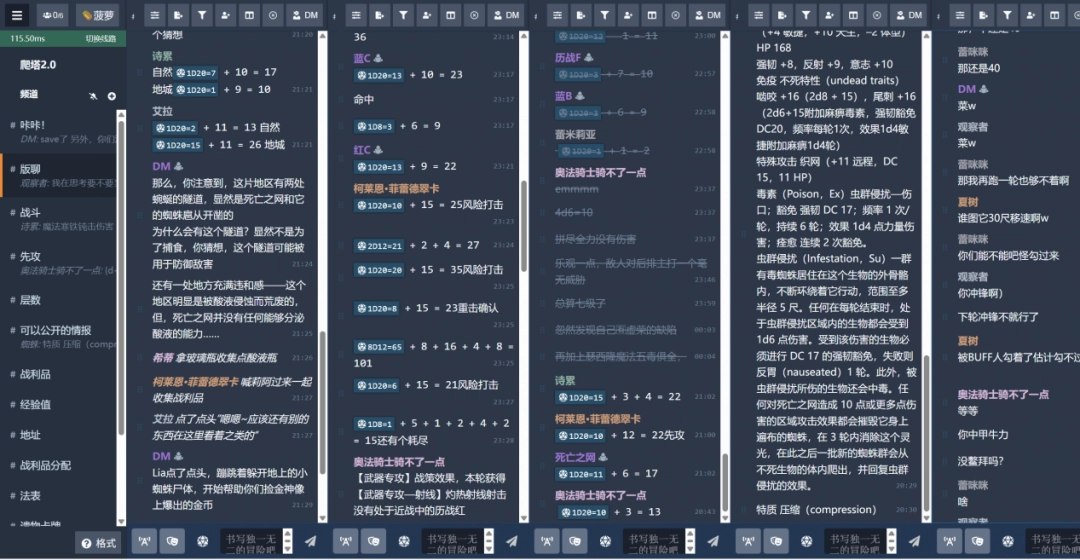Viewport: 1080px width, 560px height.
Task: Open the hamburger main menu
Action: pyautogui.click(x=17, y=15)
